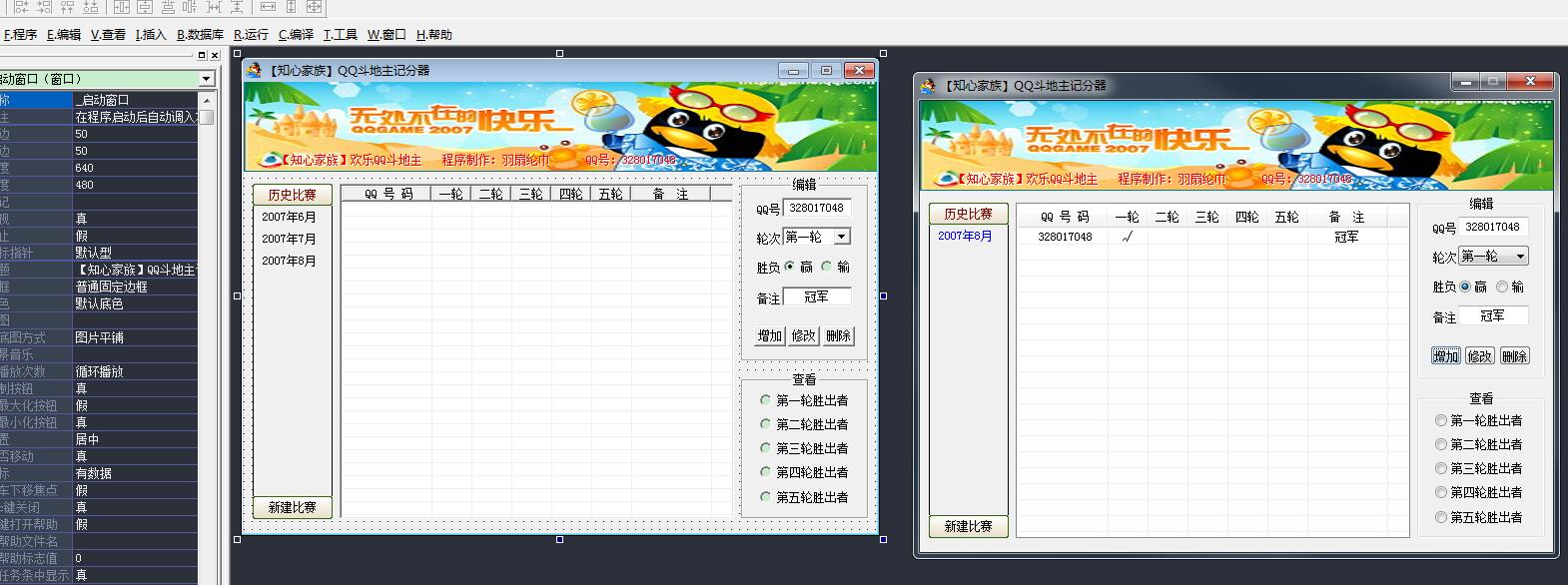The image size is (1568, 585).
Task: Open the component selector dropdown in property panel
Action: coord(207,79)
